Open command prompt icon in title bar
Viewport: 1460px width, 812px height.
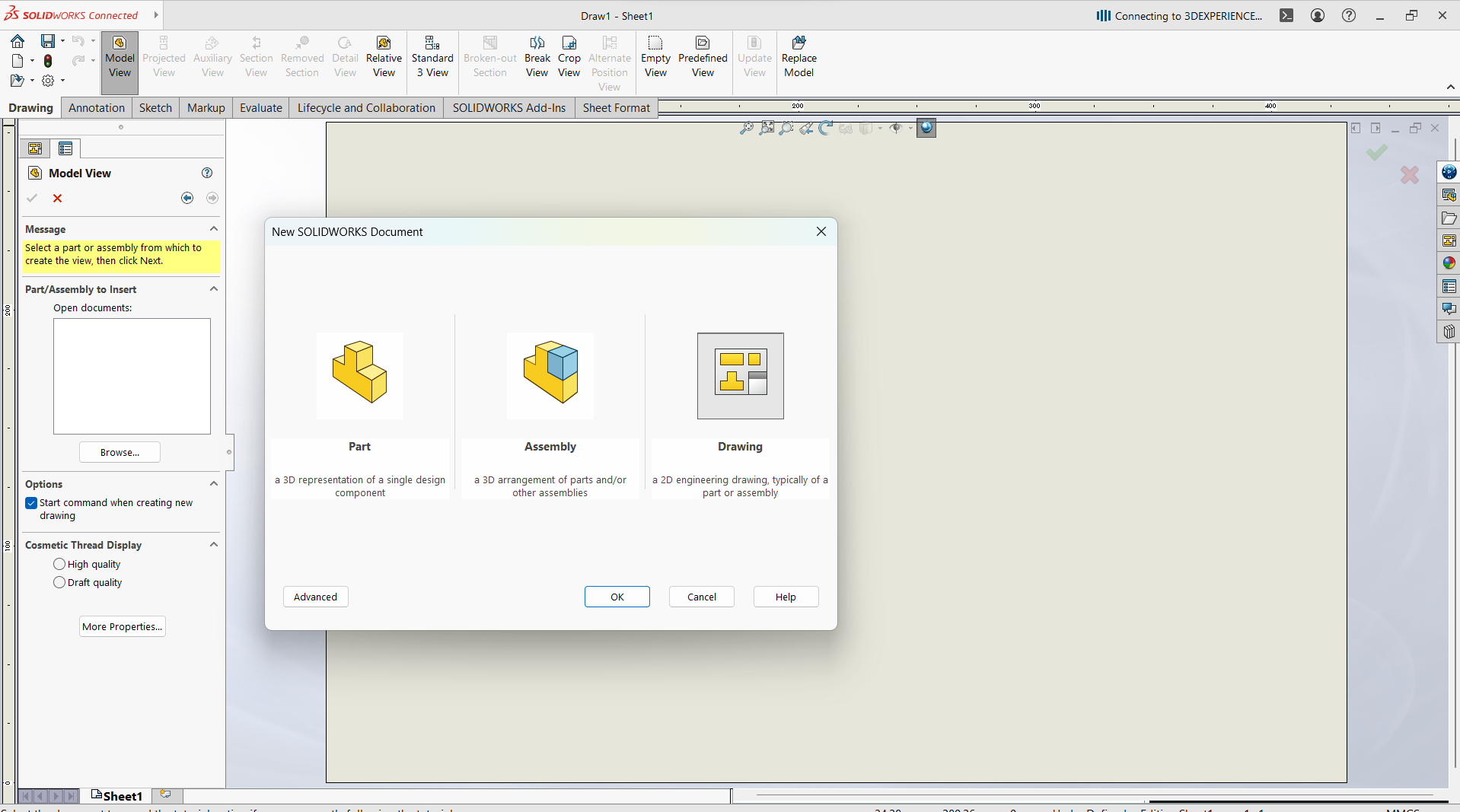[x=1286, y=15]
